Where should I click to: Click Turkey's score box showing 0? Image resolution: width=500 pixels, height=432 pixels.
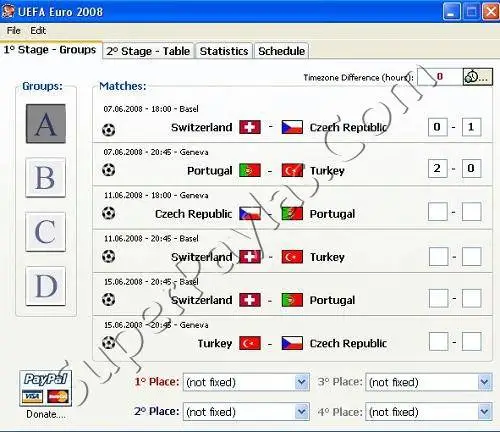[x=471, y=168]
